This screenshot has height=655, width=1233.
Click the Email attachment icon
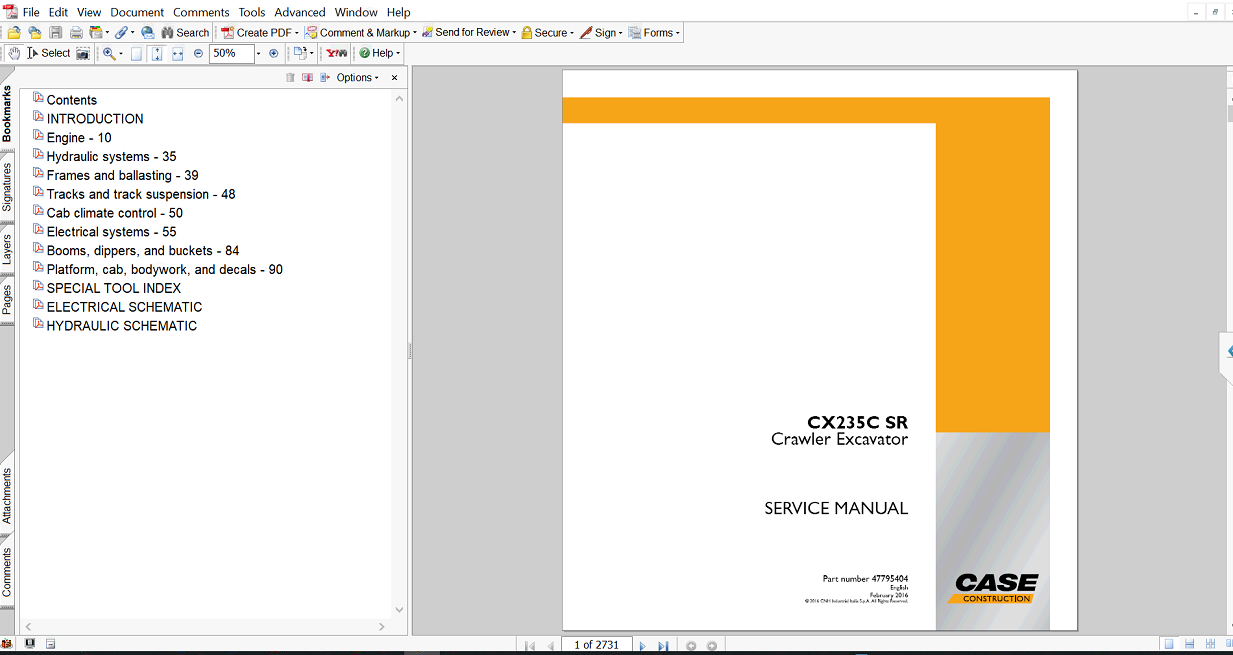(x=146, y=32)
